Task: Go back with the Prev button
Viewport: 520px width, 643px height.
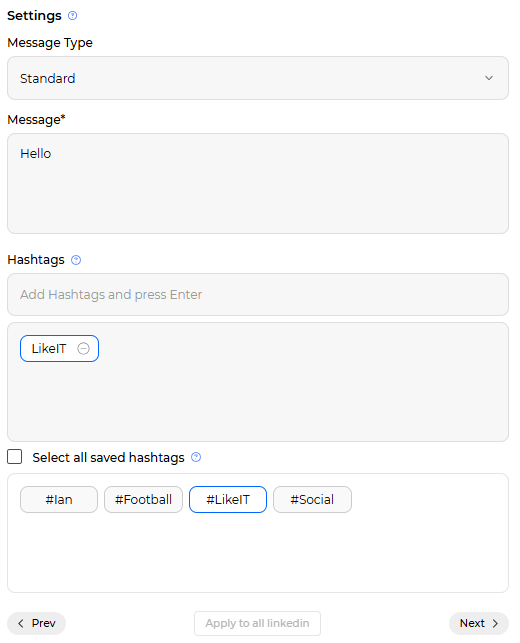Action: [x=36, y=623]
